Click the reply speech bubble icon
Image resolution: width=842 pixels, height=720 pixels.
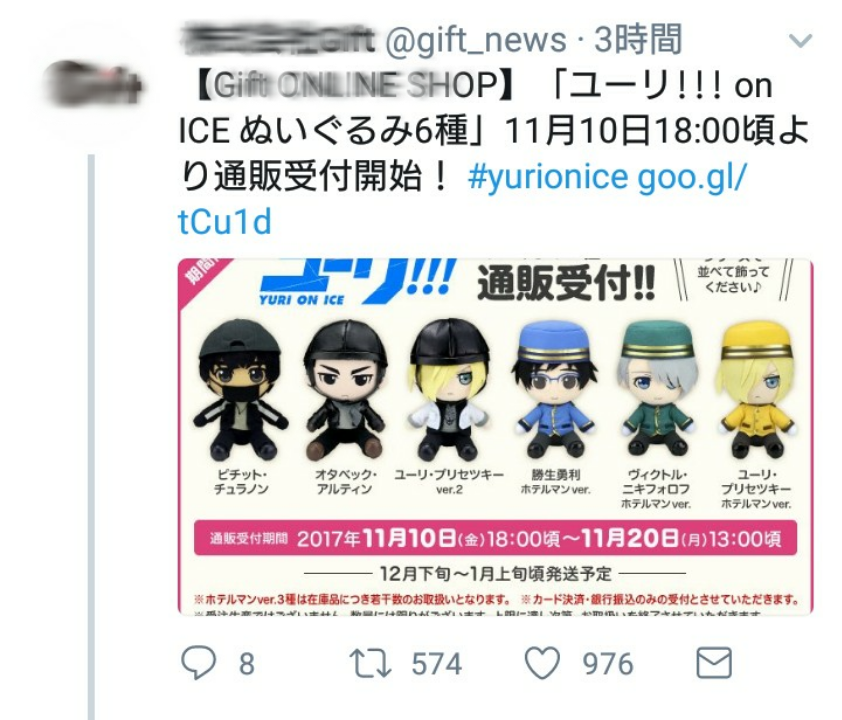click(x=199, y=663)
